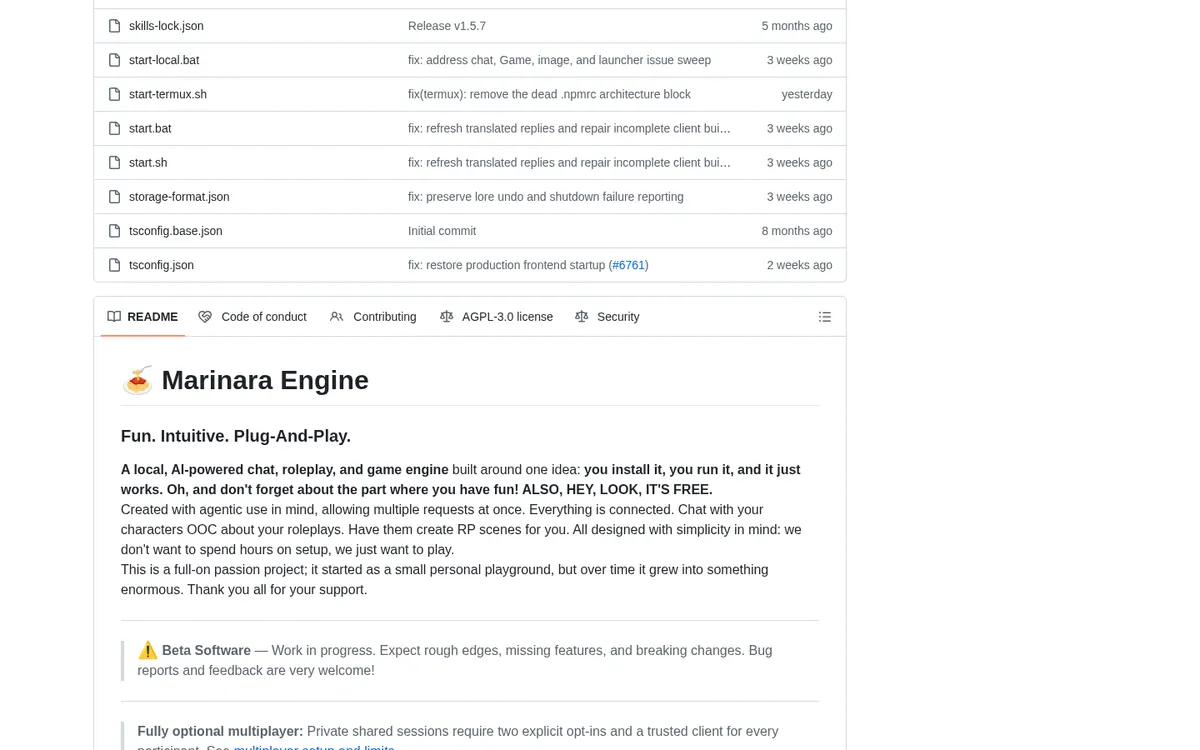Open the start-termux.sh file

click(168, 94)
